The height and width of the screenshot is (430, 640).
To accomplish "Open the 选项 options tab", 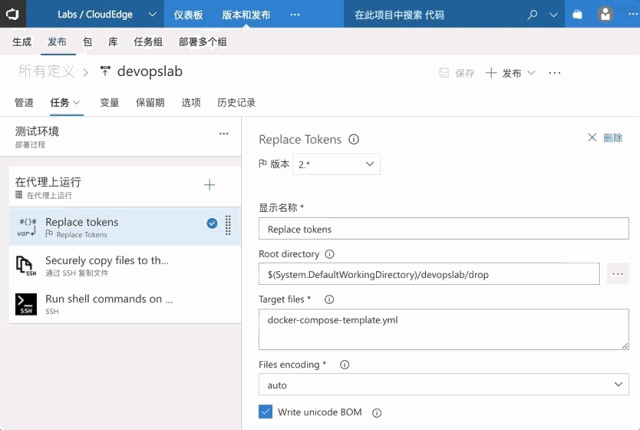I will [191, 103].
